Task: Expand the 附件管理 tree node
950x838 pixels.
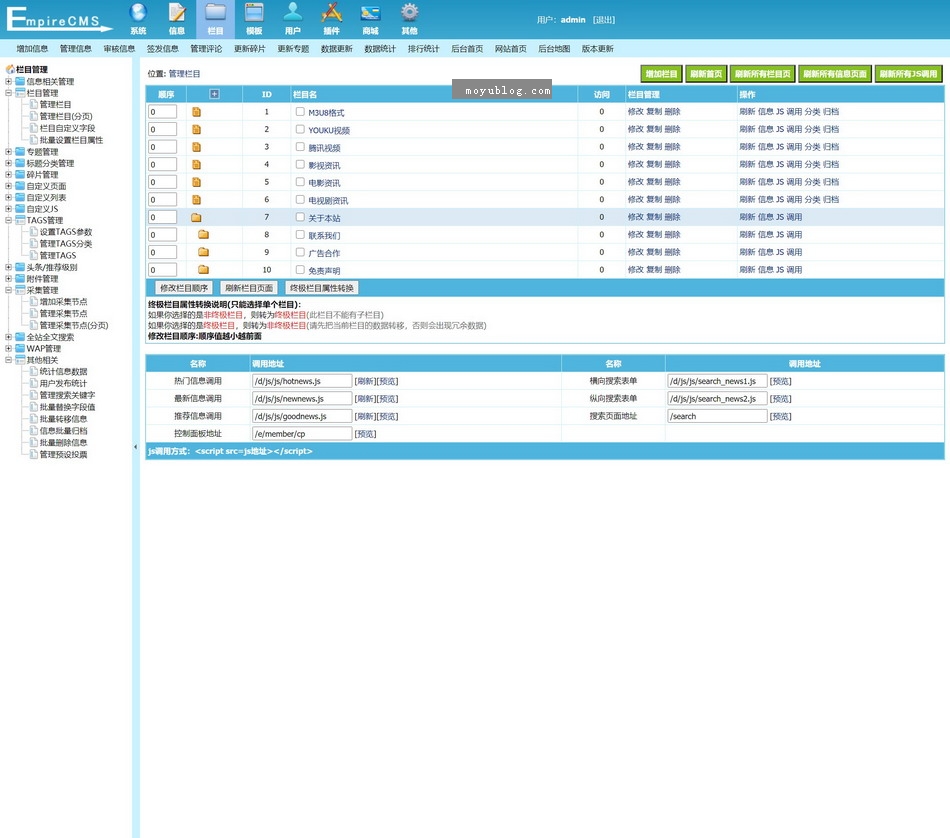Action: 8,279
